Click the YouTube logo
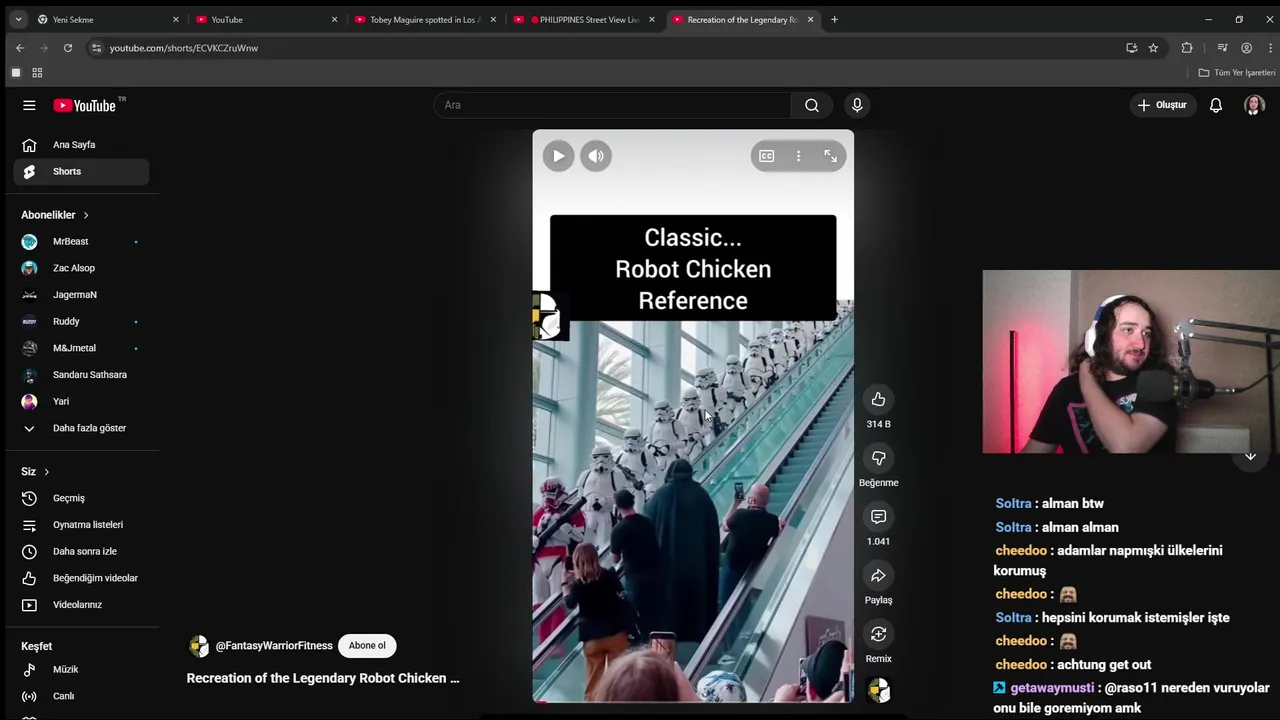 click(85, 105)
